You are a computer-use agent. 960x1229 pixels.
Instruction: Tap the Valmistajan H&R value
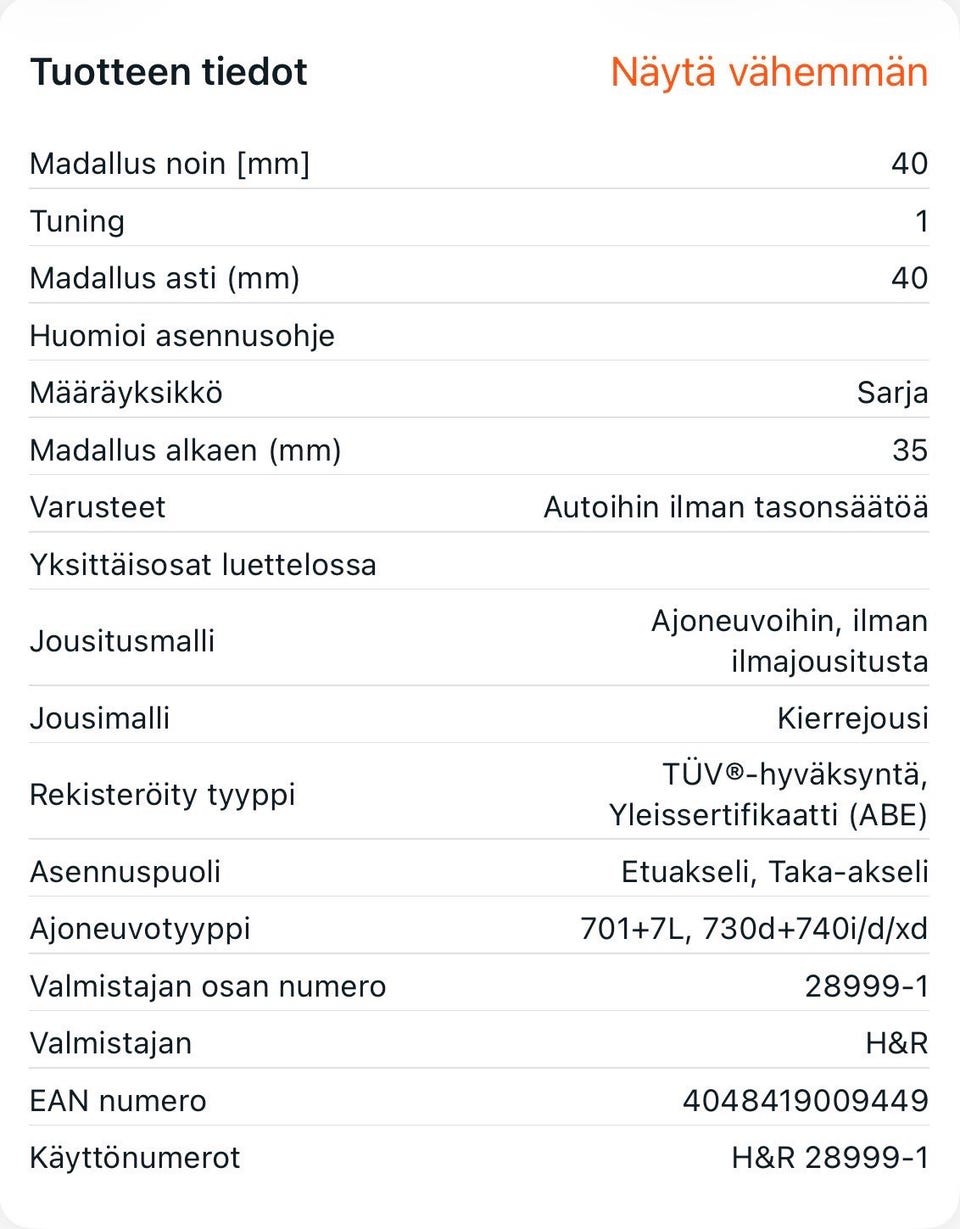click(897, 1043)
